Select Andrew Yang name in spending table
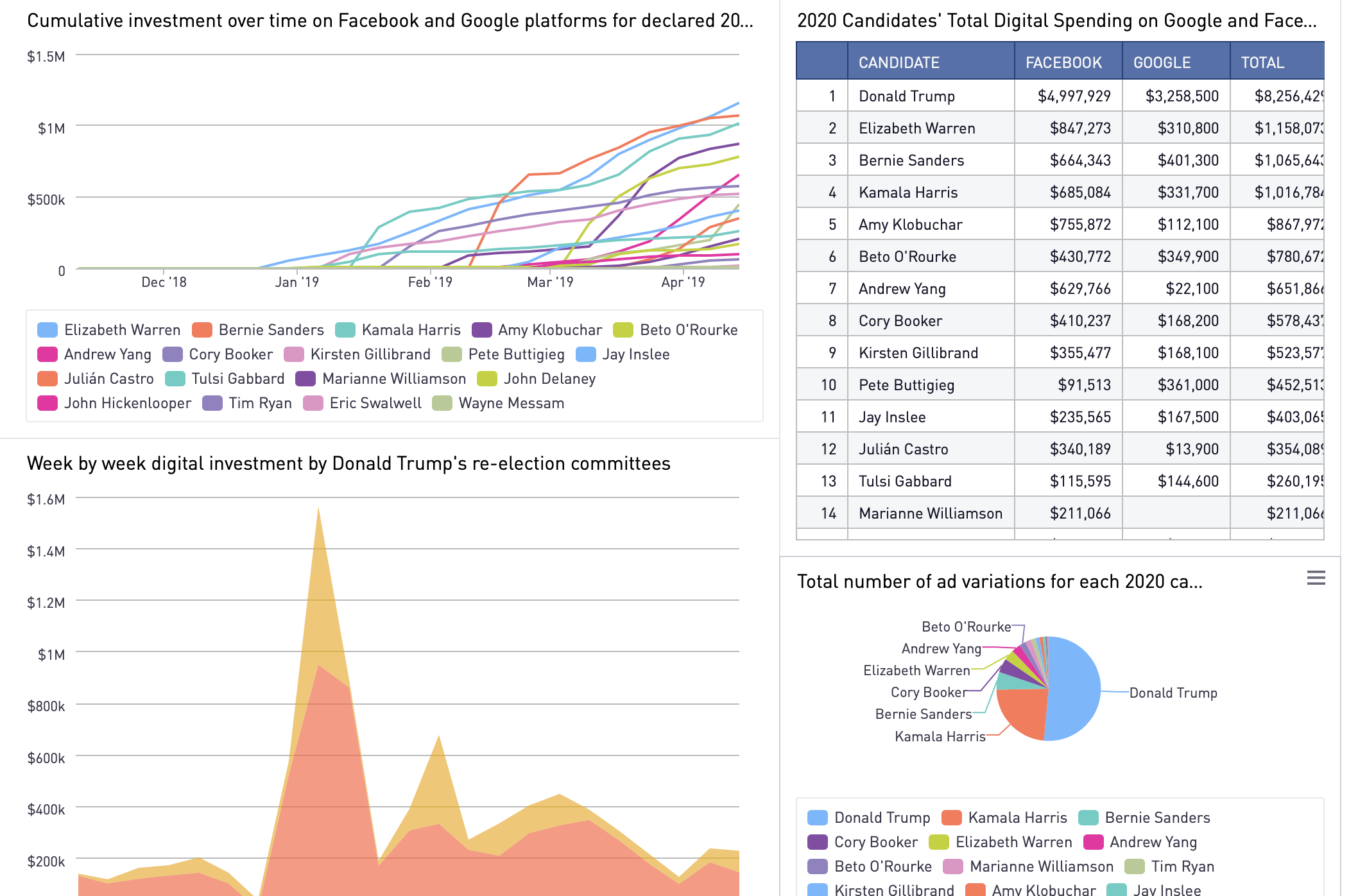The width and height of the screenshot is (1367, 896). pos(902,289)
